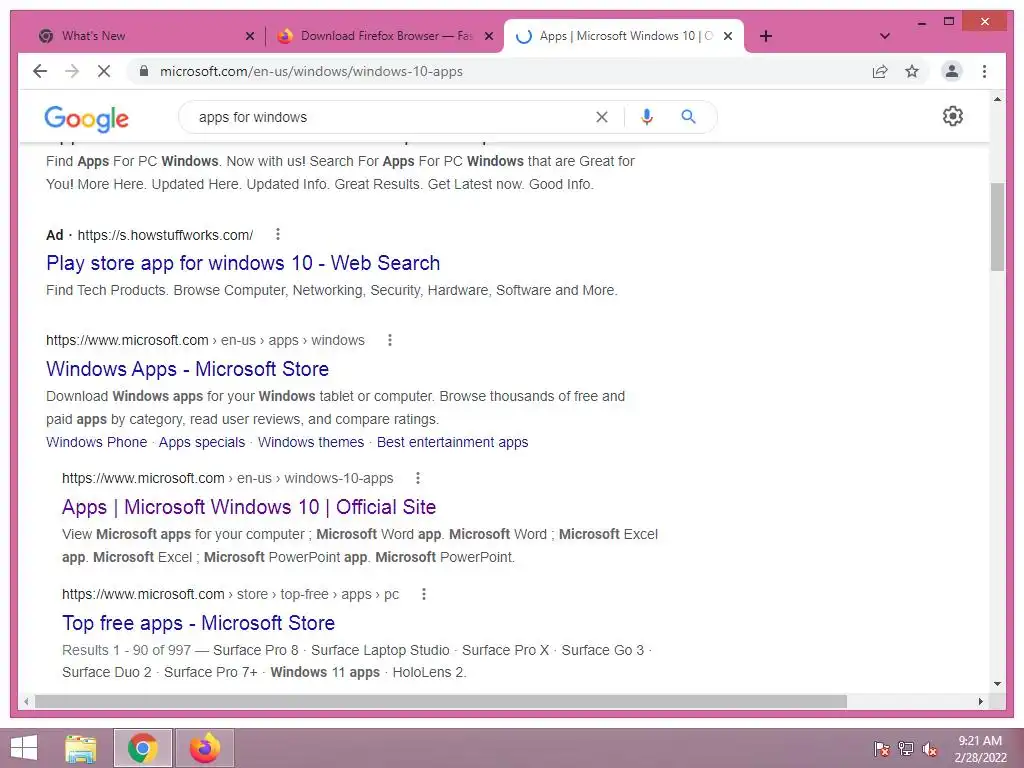Start voice search with the microphone

(647, 117)
